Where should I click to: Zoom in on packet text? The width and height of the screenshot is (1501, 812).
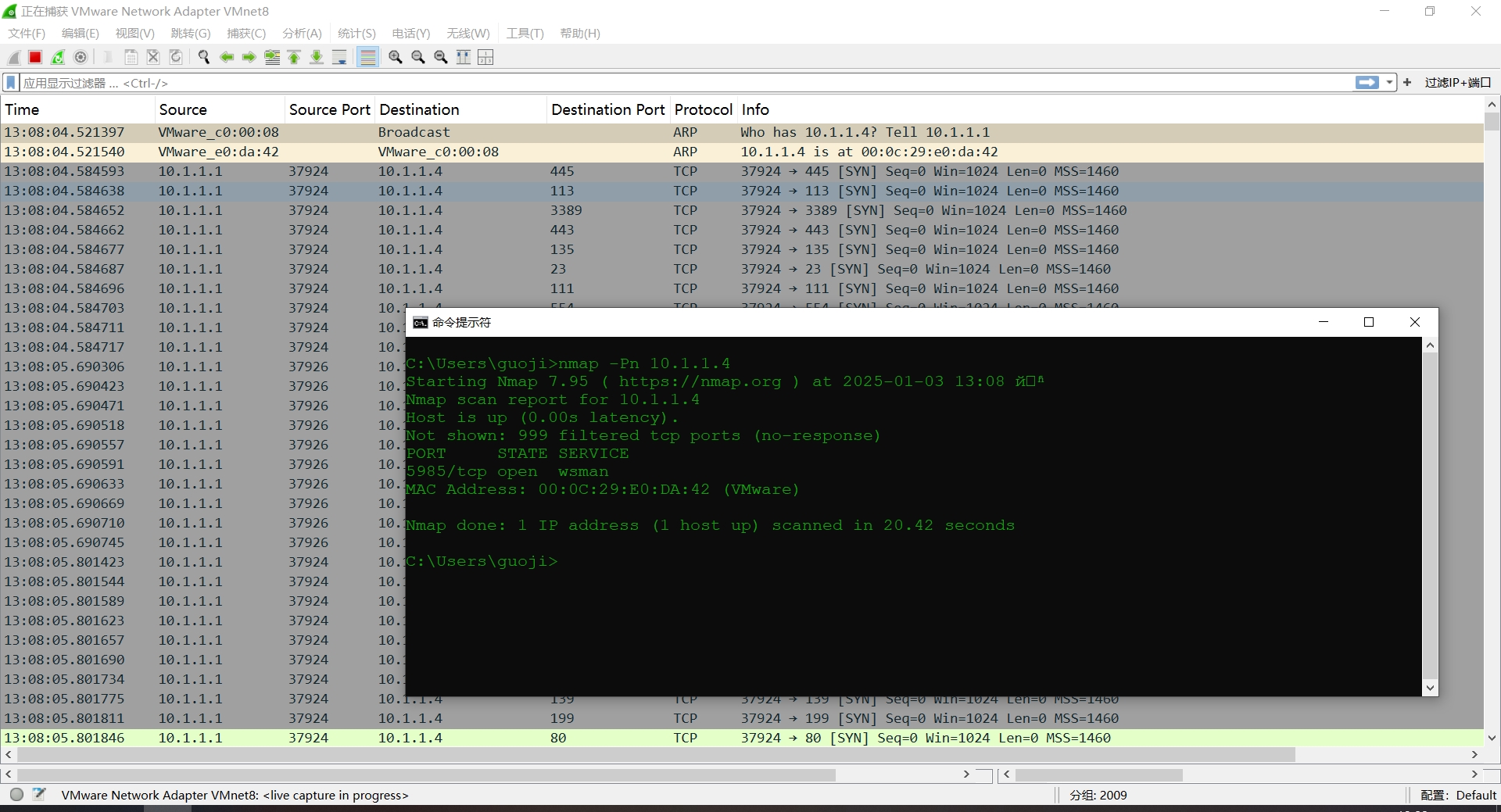pyautogui.click(x=396, y=57)
